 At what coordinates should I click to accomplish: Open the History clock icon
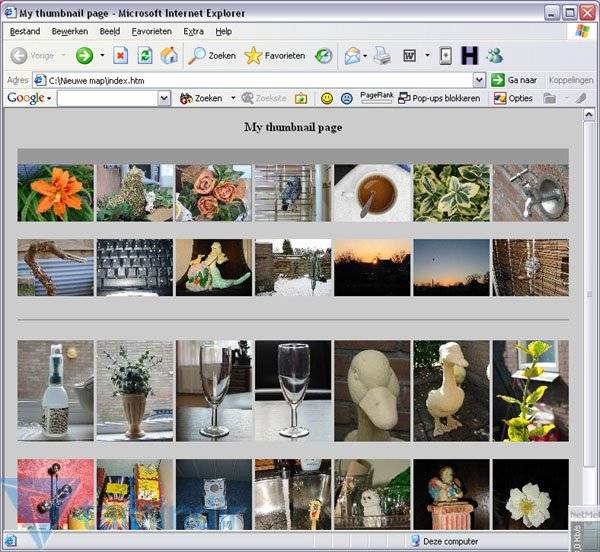324,56
